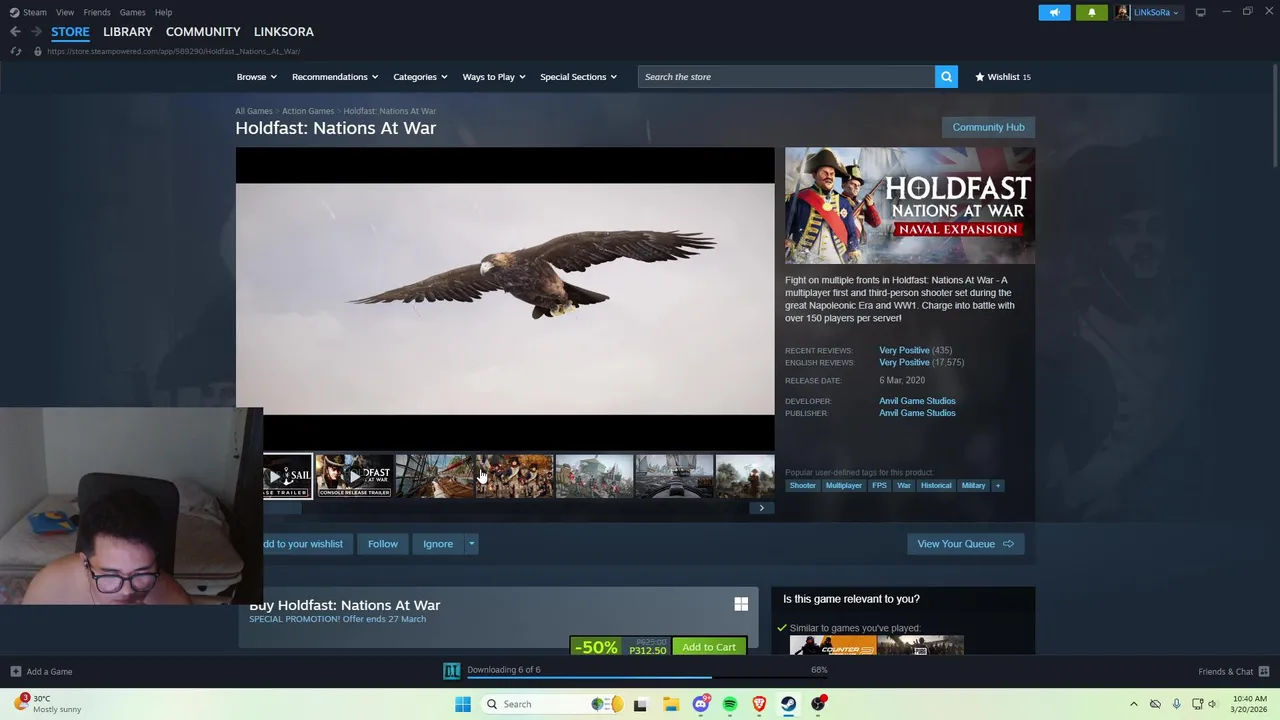This screenshot has width=1280, height=720.
Task: Expand the Recommendations dropdown
Action: click(x=335, y=77)
